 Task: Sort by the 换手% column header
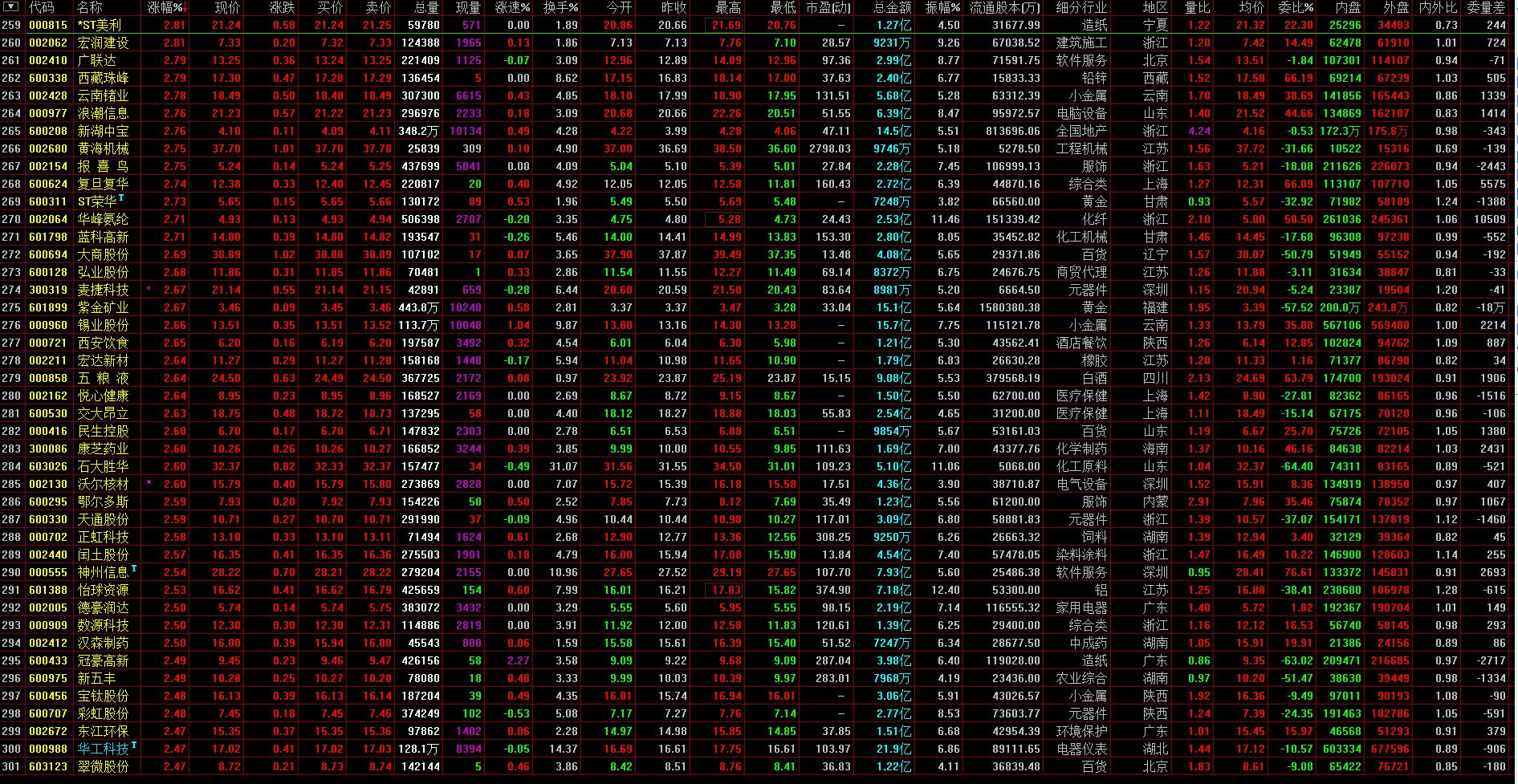[562, 9]
